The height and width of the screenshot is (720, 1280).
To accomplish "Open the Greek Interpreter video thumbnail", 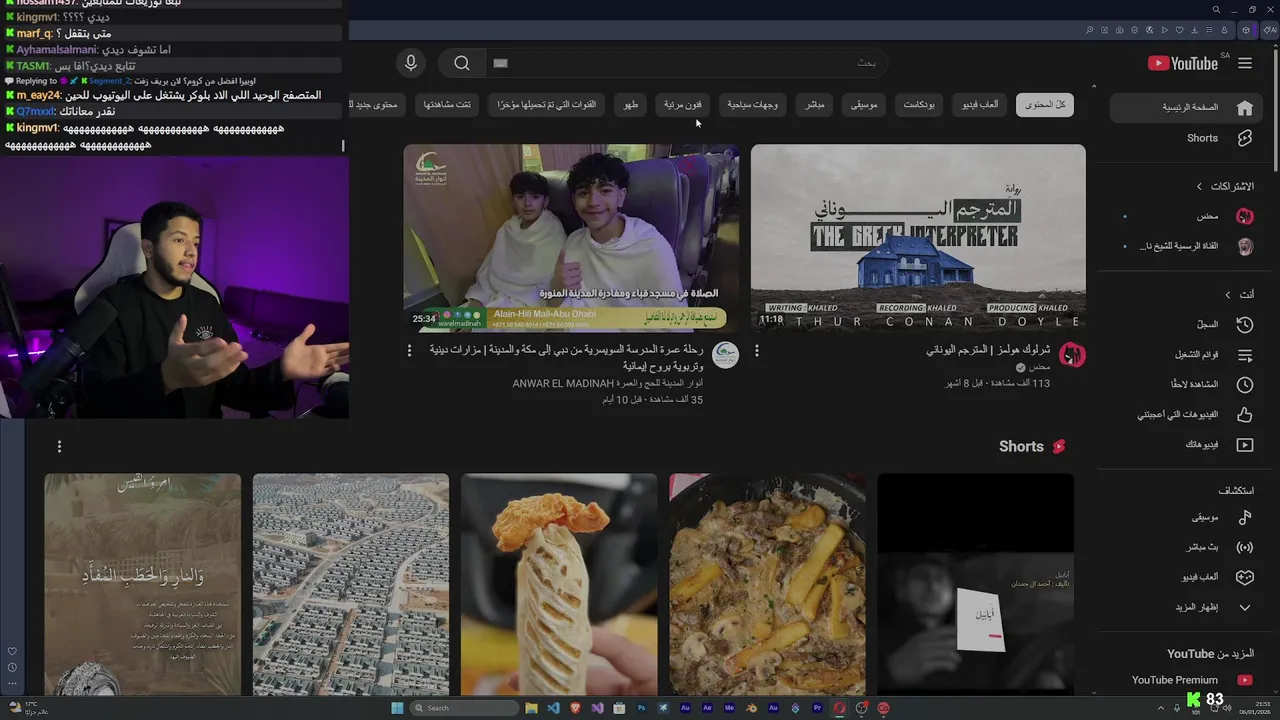I will click(x=918, y=237).
